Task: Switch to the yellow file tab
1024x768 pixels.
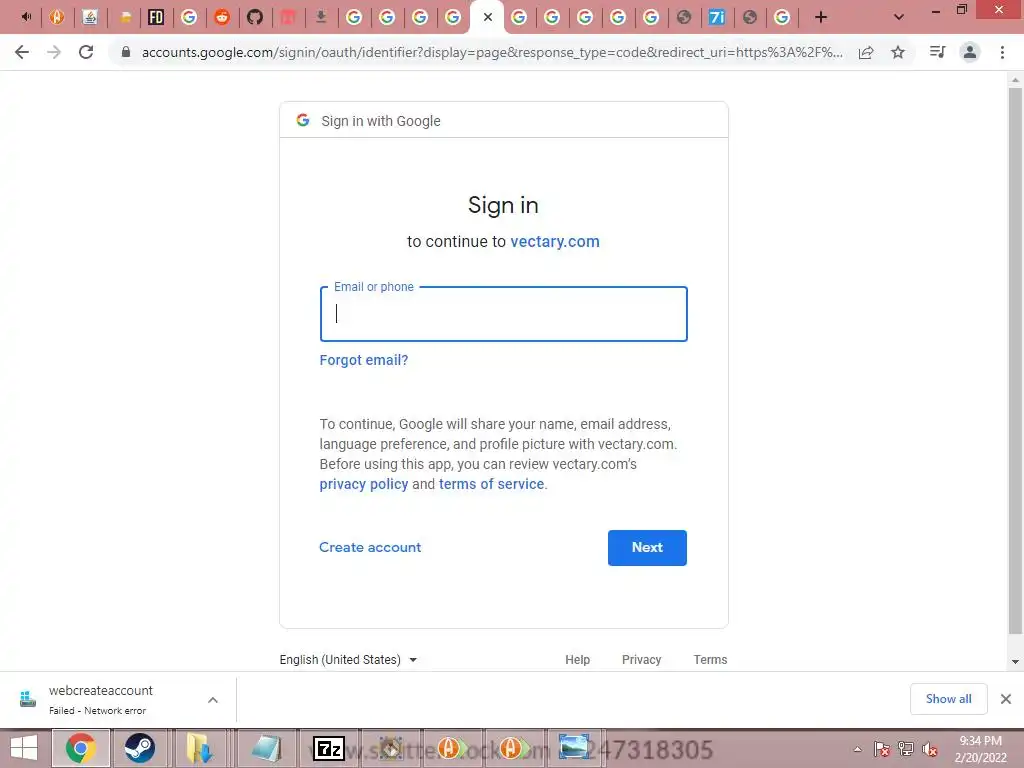Action: [x=125, y=18]
